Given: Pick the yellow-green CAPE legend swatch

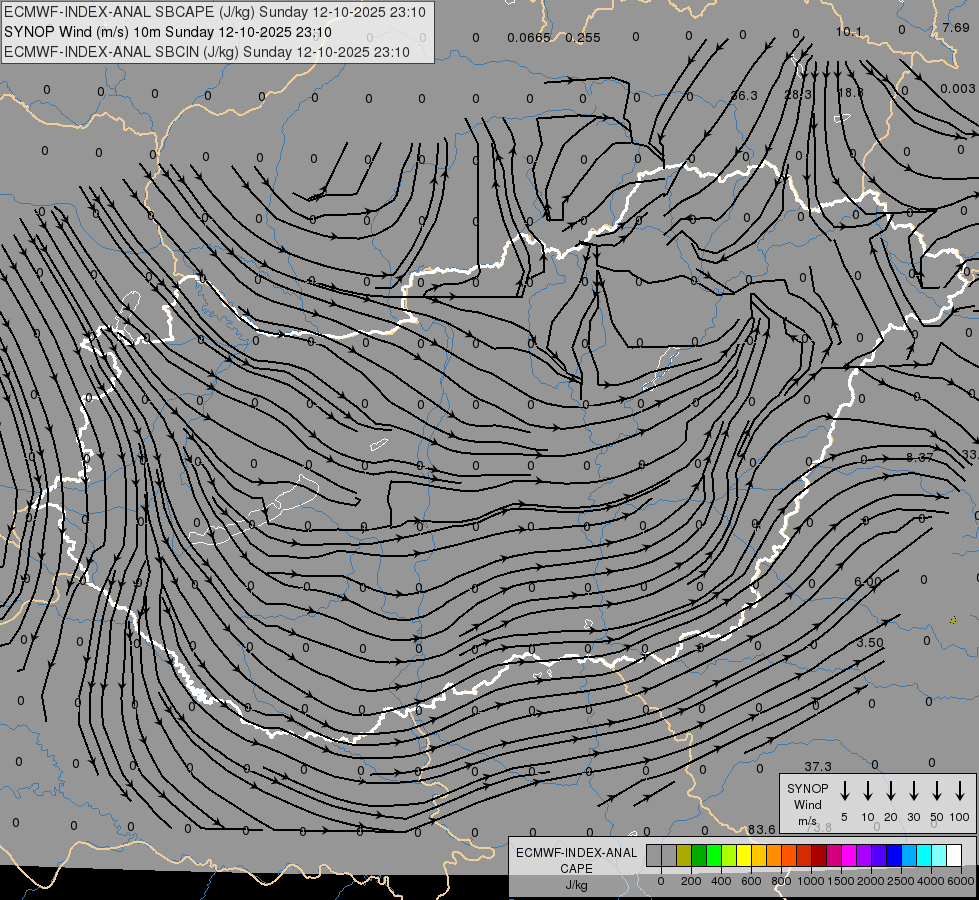Looking at the screenshot, I should click(x=729, y=855).
